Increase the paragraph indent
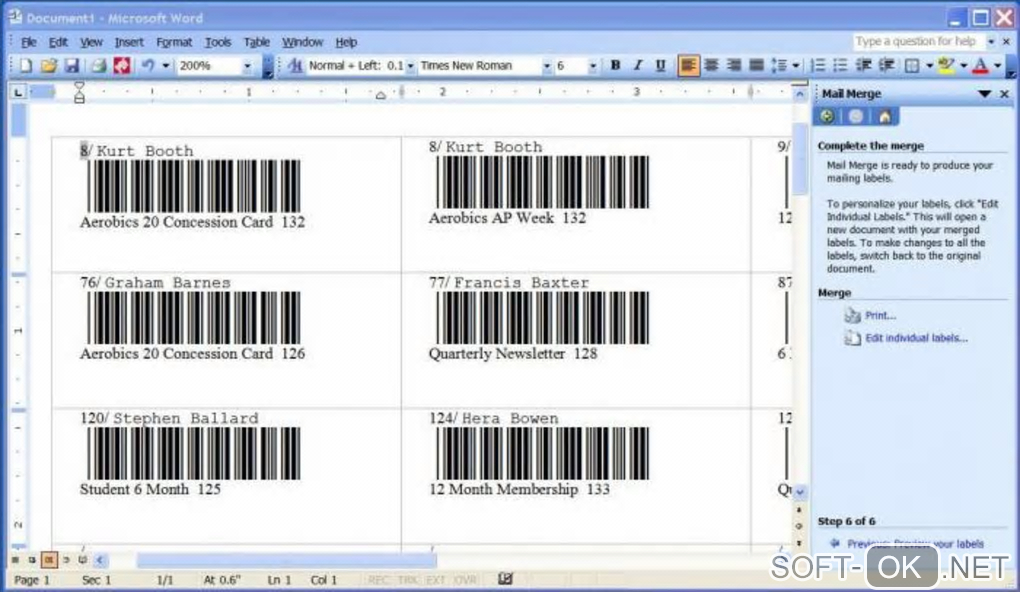 pos(886,66)
